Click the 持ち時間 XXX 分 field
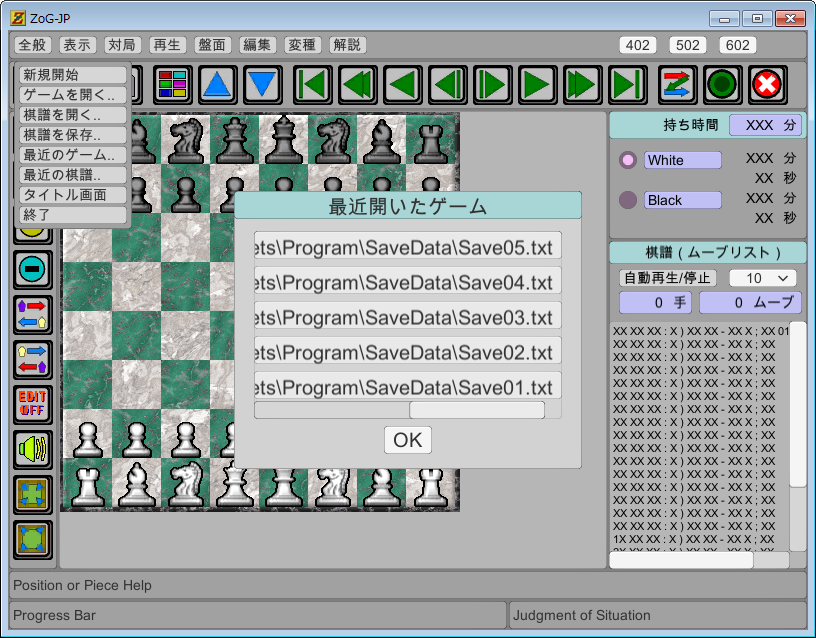This screenshot has width=816, height=638. (x=765, y=125)
